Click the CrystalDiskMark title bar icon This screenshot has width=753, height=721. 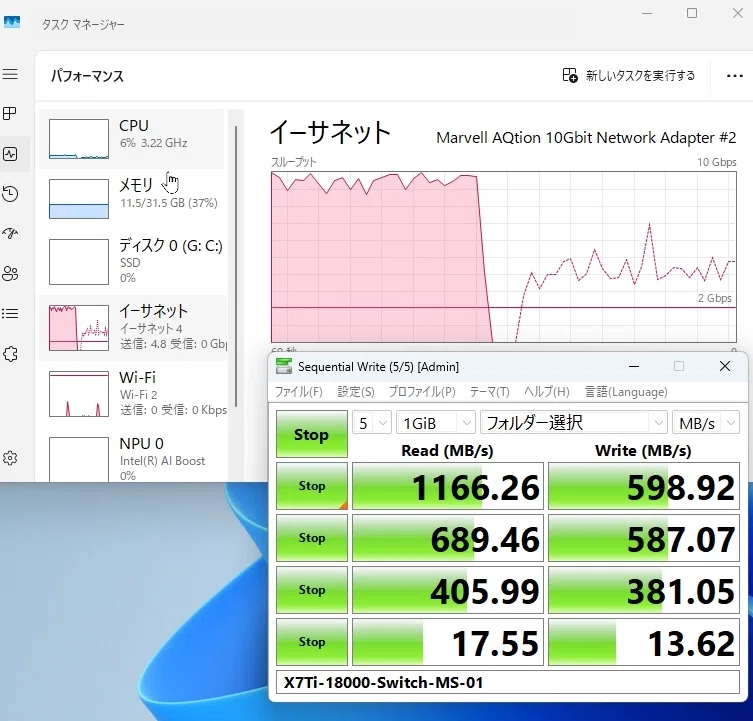(284, 366)
